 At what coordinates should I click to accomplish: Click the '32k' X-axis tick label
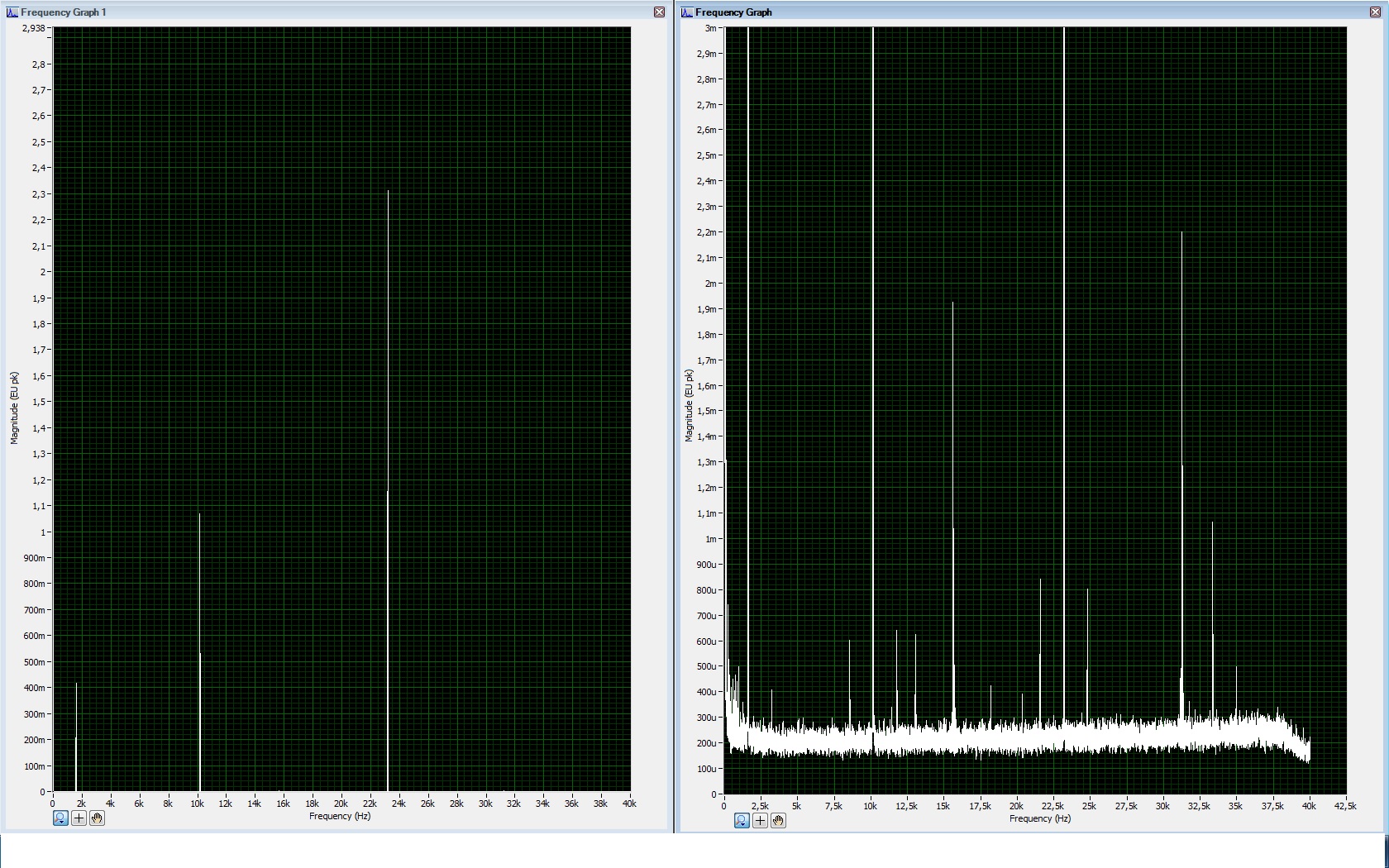[514, 804]
